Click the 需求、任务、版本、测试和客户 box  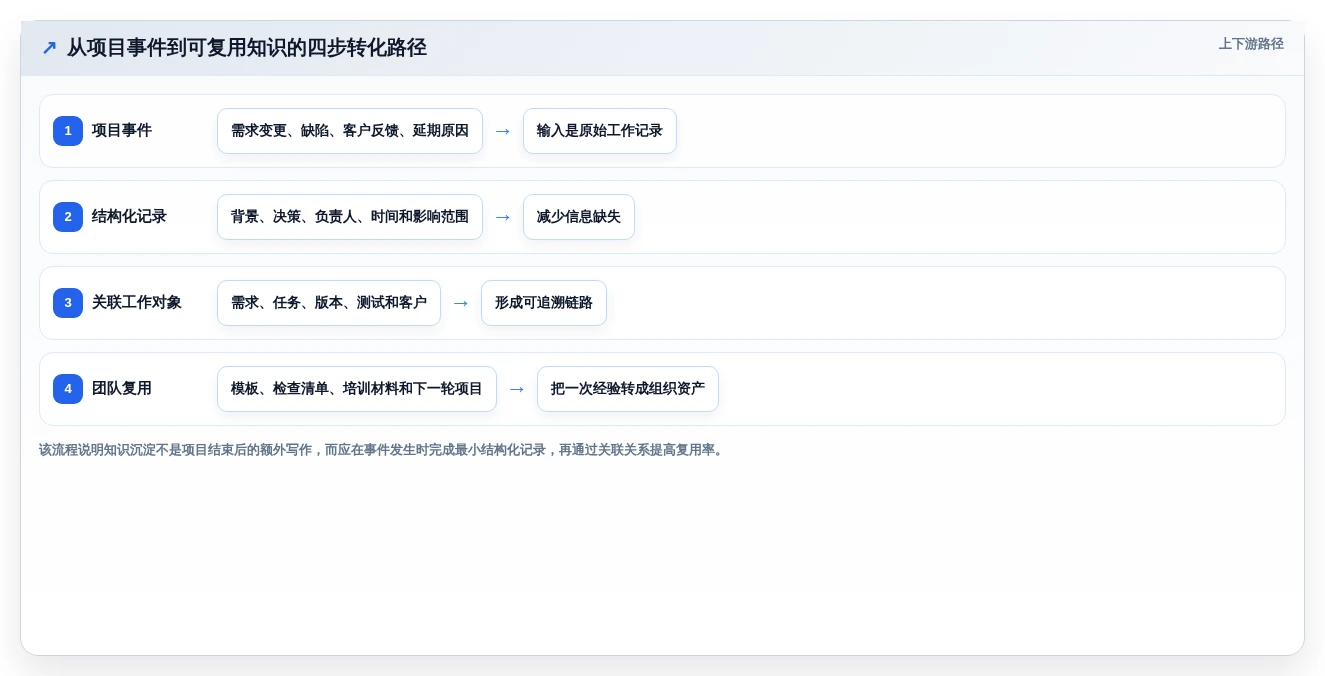[329, 303]
